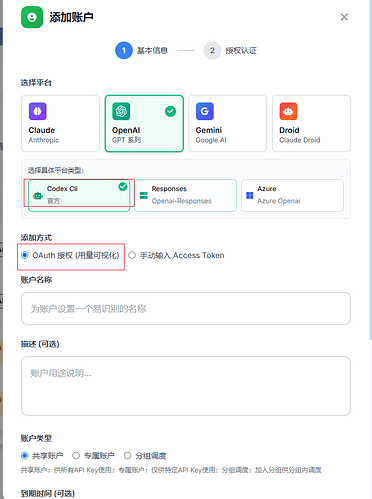Screen dimensions: 372x499
Task: Select the OpenAI GPT platform card
Action: pos(144,123)
